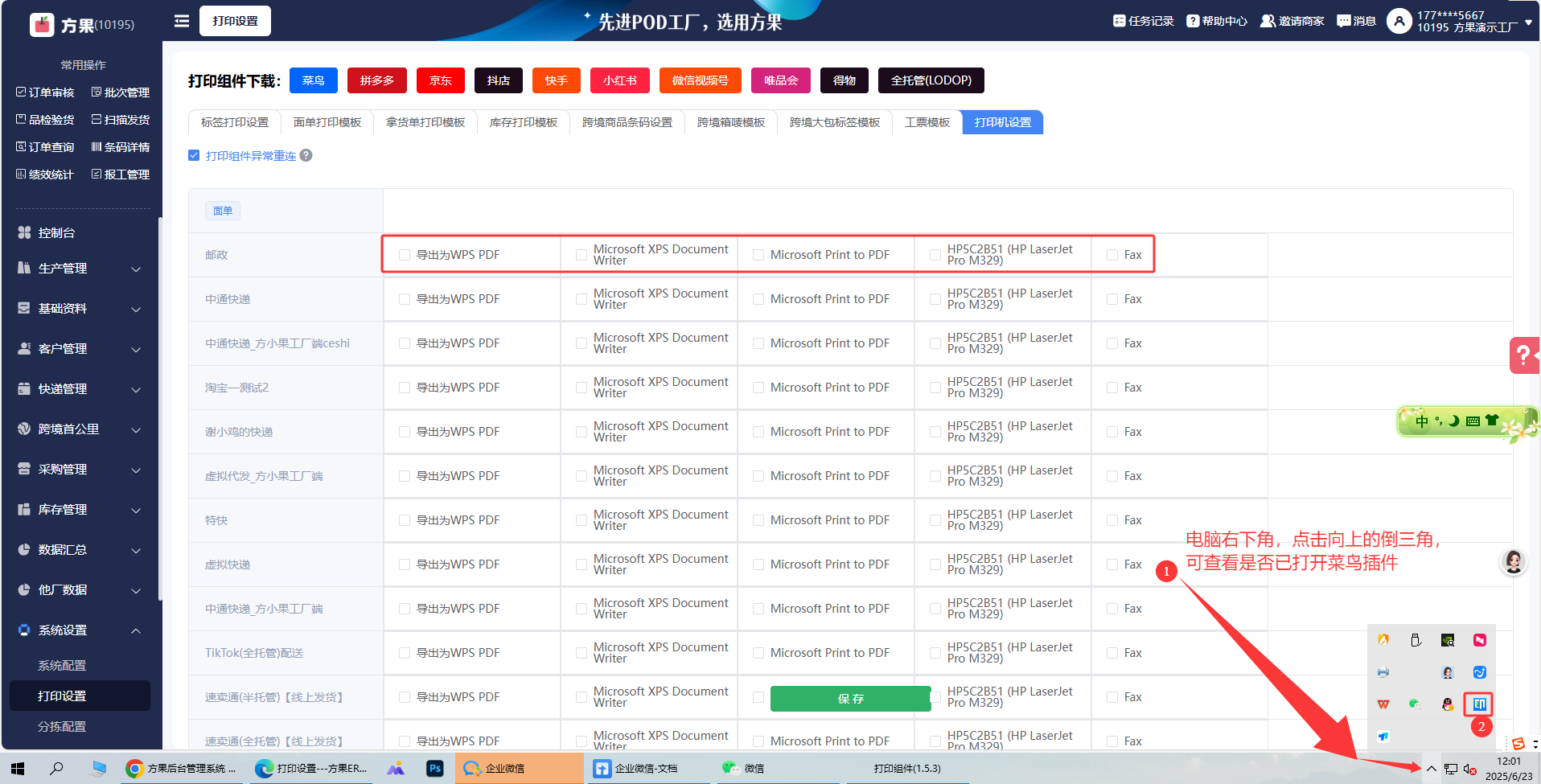Image resolution: width=1541 pixels, height=784 pixels.
Task: Click the hamburger menu collapse icon
Action: 182,21
